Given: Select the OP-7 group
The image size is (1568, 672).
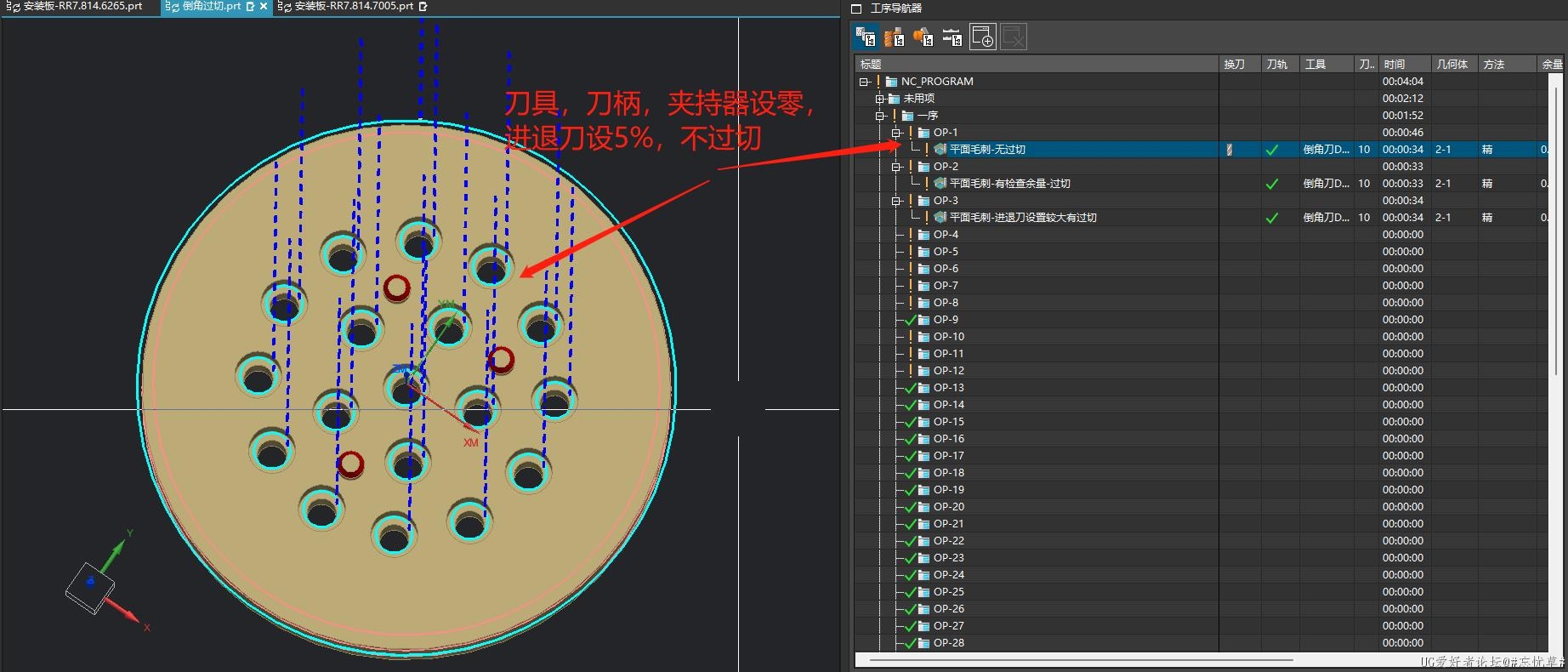Looking at the screenshot, I should pos(946,286).
